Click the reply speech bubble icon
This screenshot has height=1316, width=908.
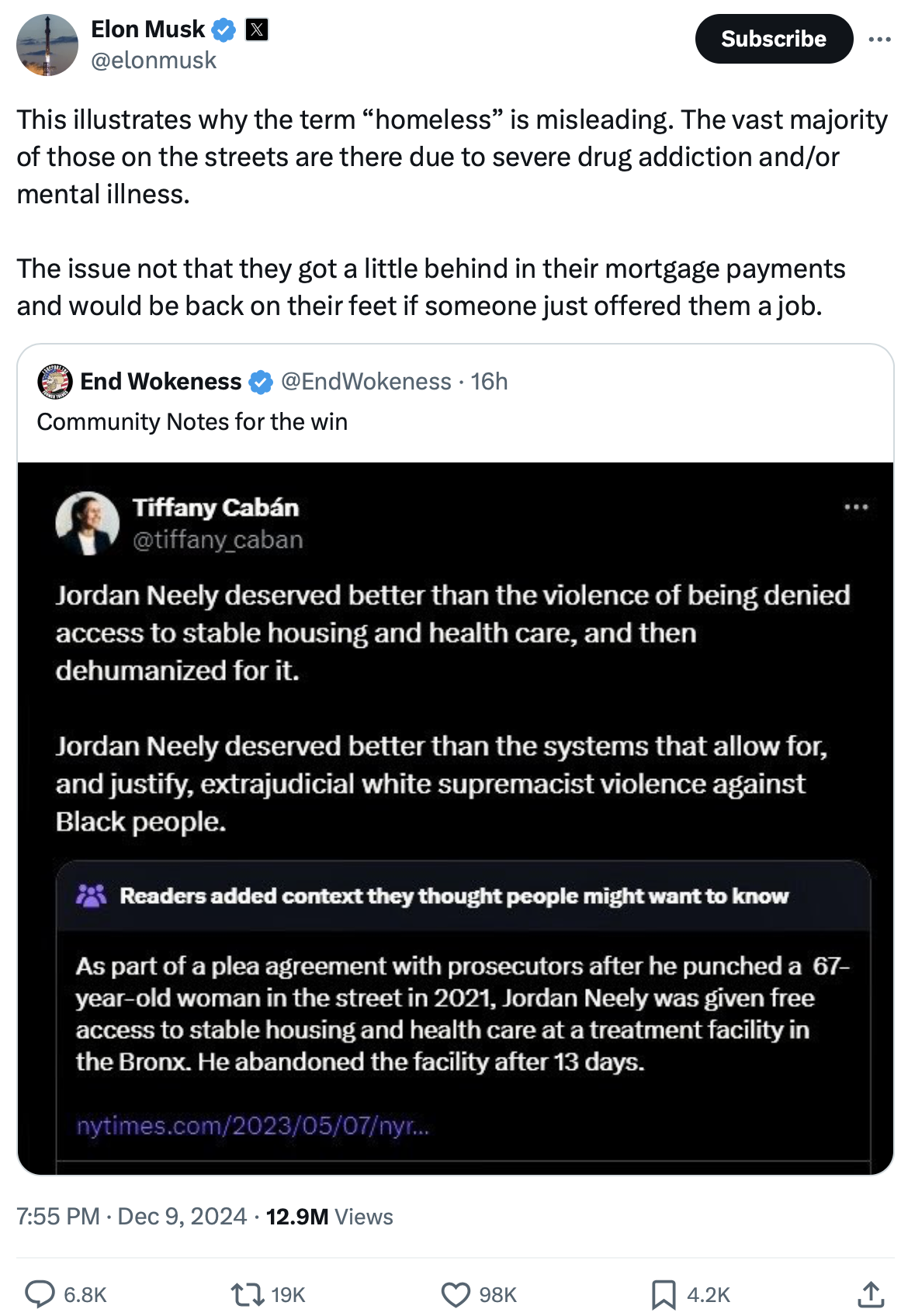tap(40, 1293)
